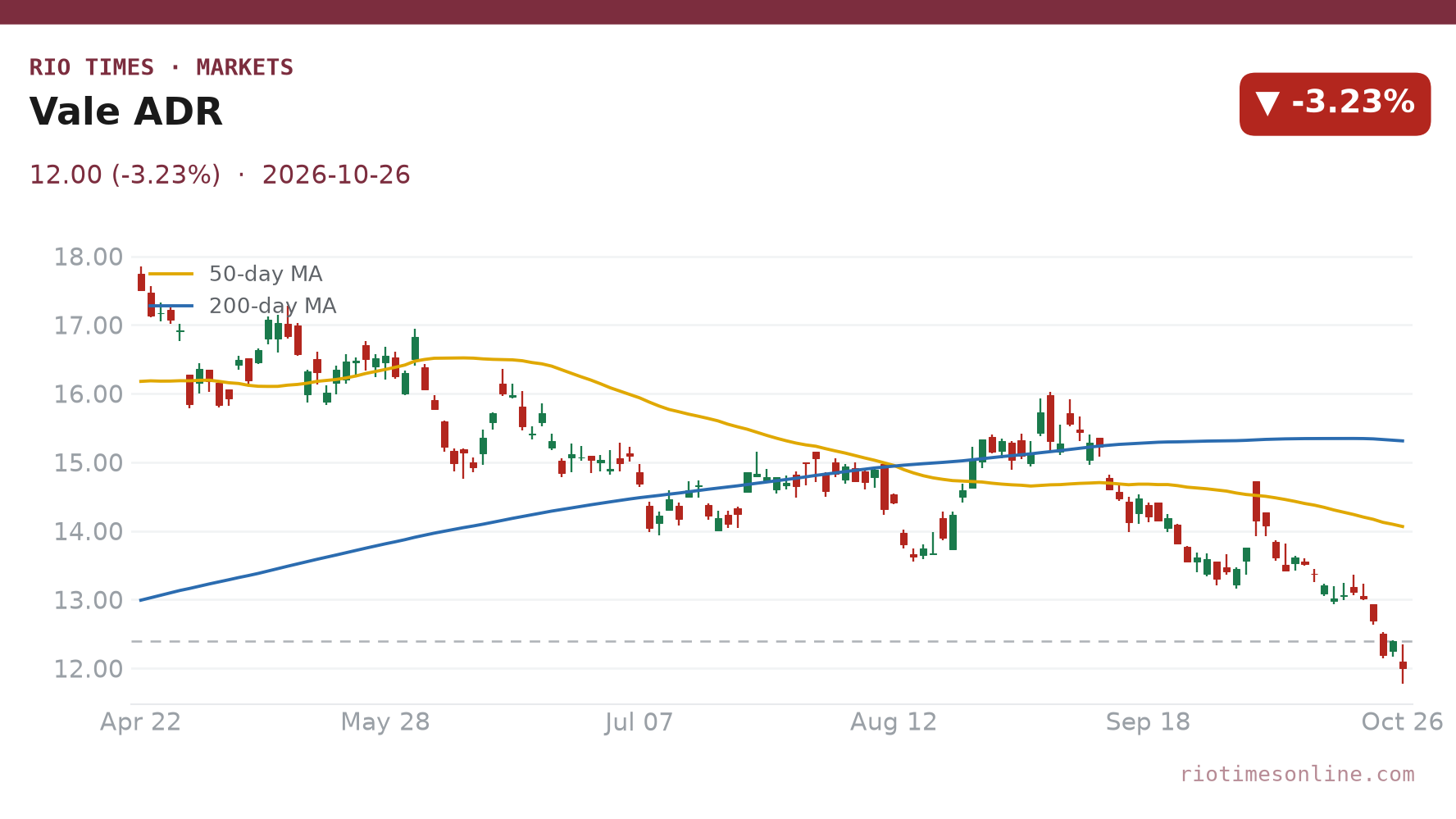
Task: Click the 'Oct 26' x-axis date label
Action: click(x=1402, y=722)
